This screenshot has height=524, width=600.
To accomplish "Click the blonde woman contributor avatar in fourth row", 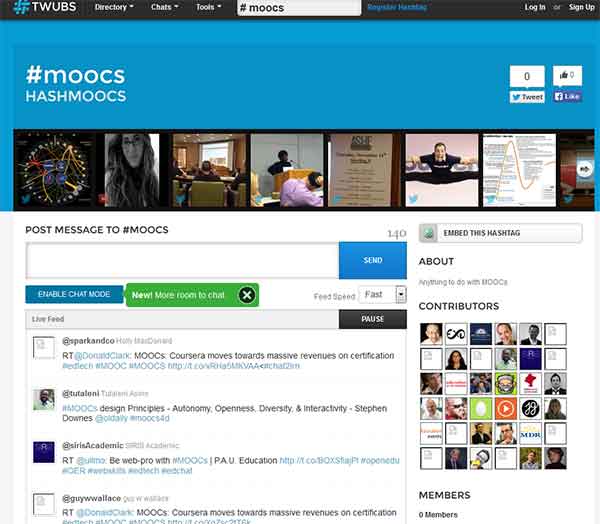I will tap(555, 408).
